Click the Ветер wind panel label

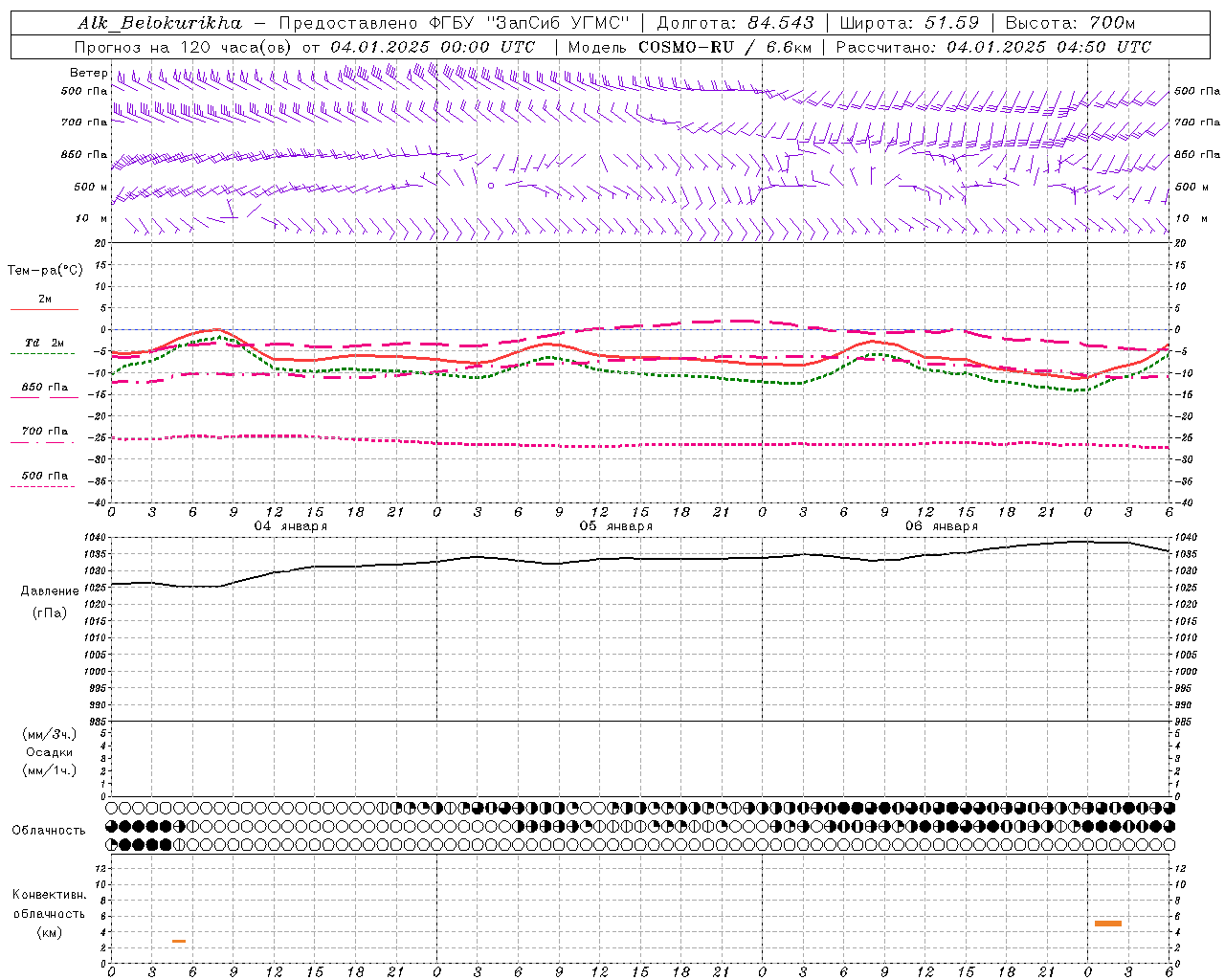click(88, 73)
